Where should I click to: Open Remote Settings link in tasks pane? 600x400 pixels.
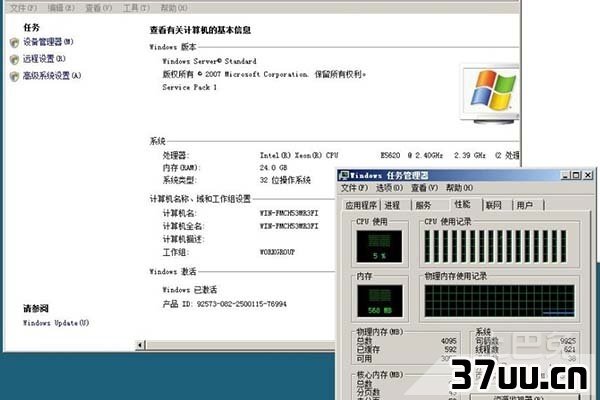pos(44,59)
